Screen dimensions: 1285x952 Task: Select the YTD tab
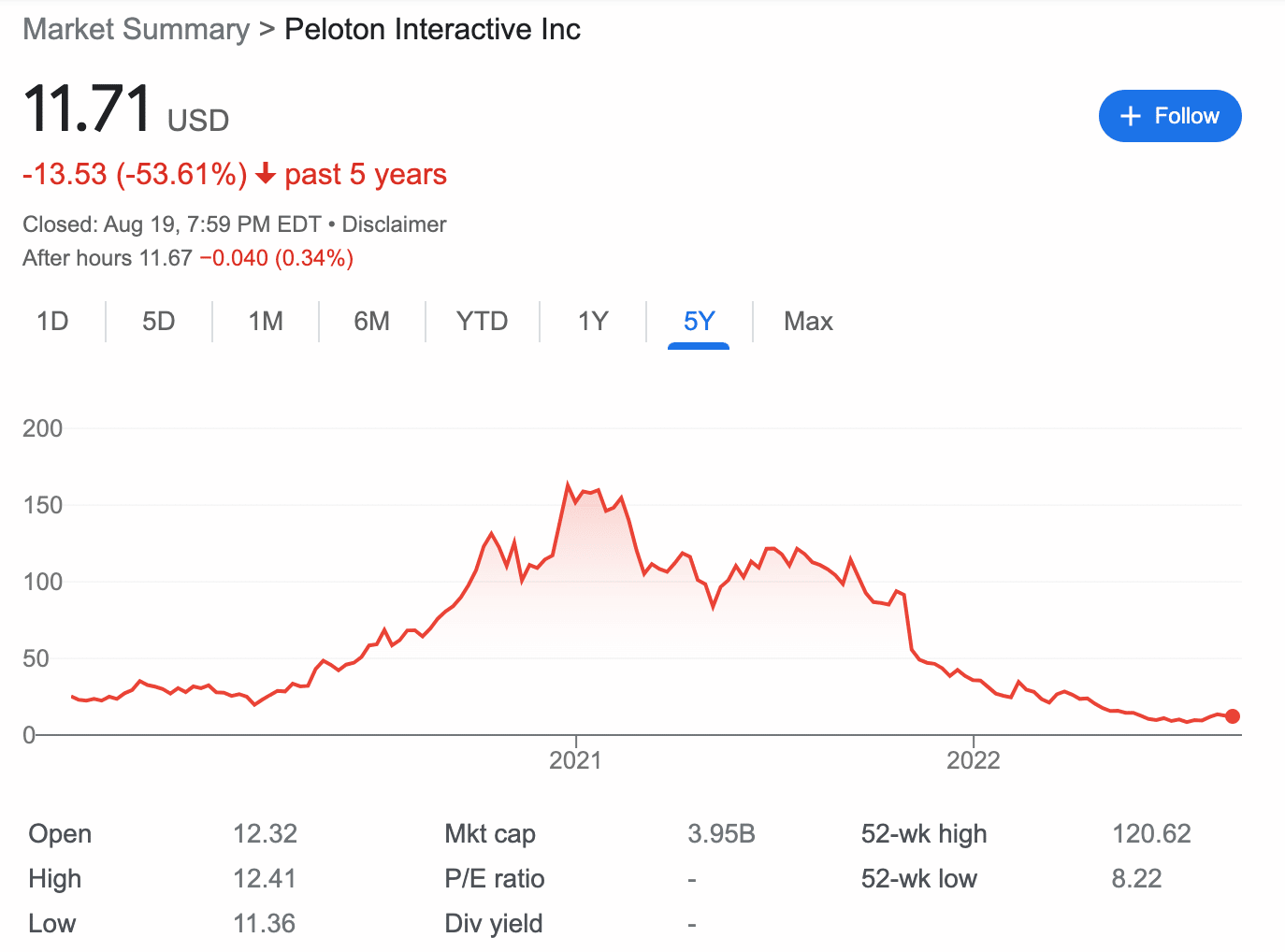coord(482,322)
